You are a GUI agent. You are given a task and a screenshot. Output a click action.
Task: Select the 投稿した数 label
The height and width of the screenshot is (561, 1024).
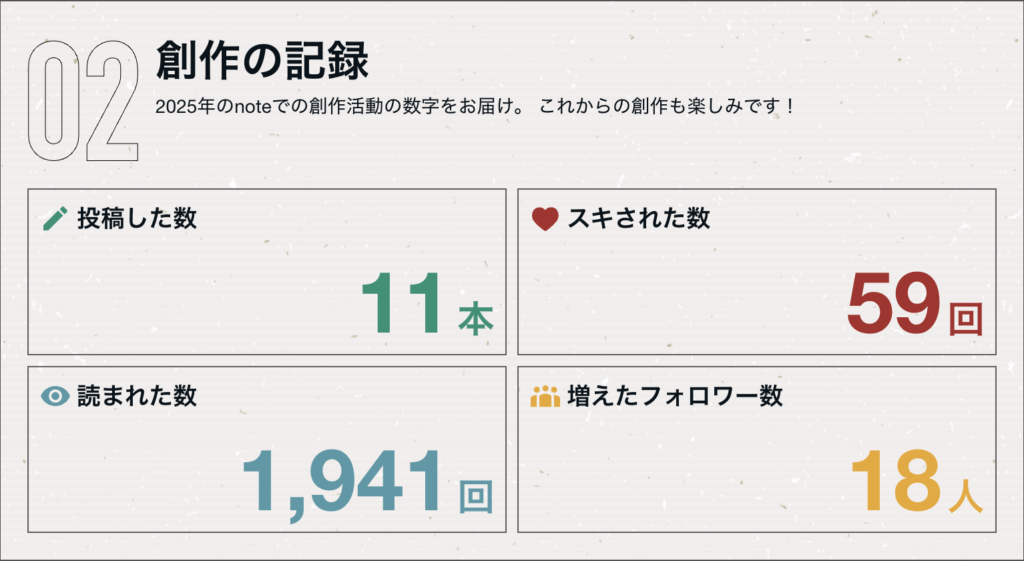coord(137,218)
